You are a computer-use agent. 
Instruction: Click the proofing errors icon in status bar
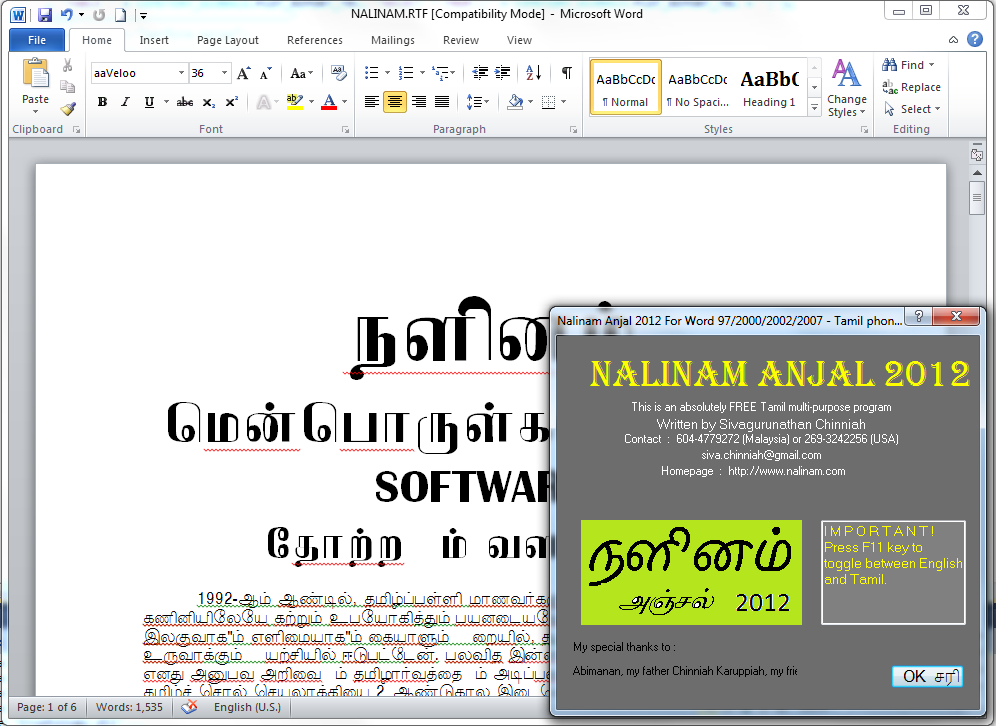point(189,707)
